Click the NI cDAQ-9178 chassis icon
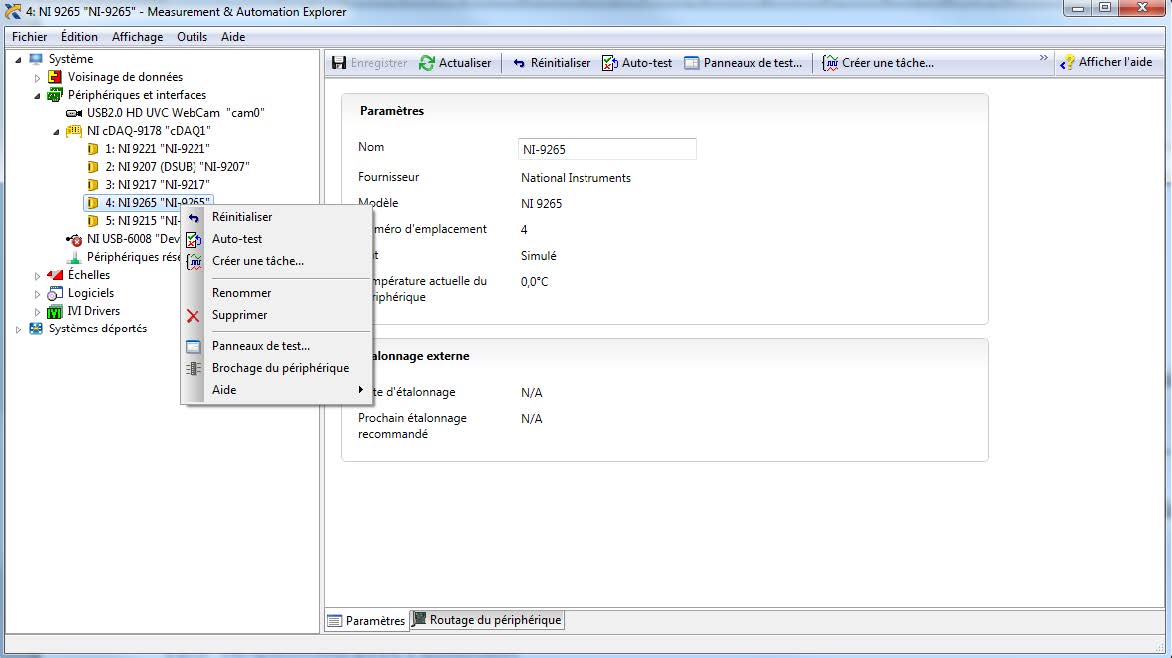 [x=74, y=131]
